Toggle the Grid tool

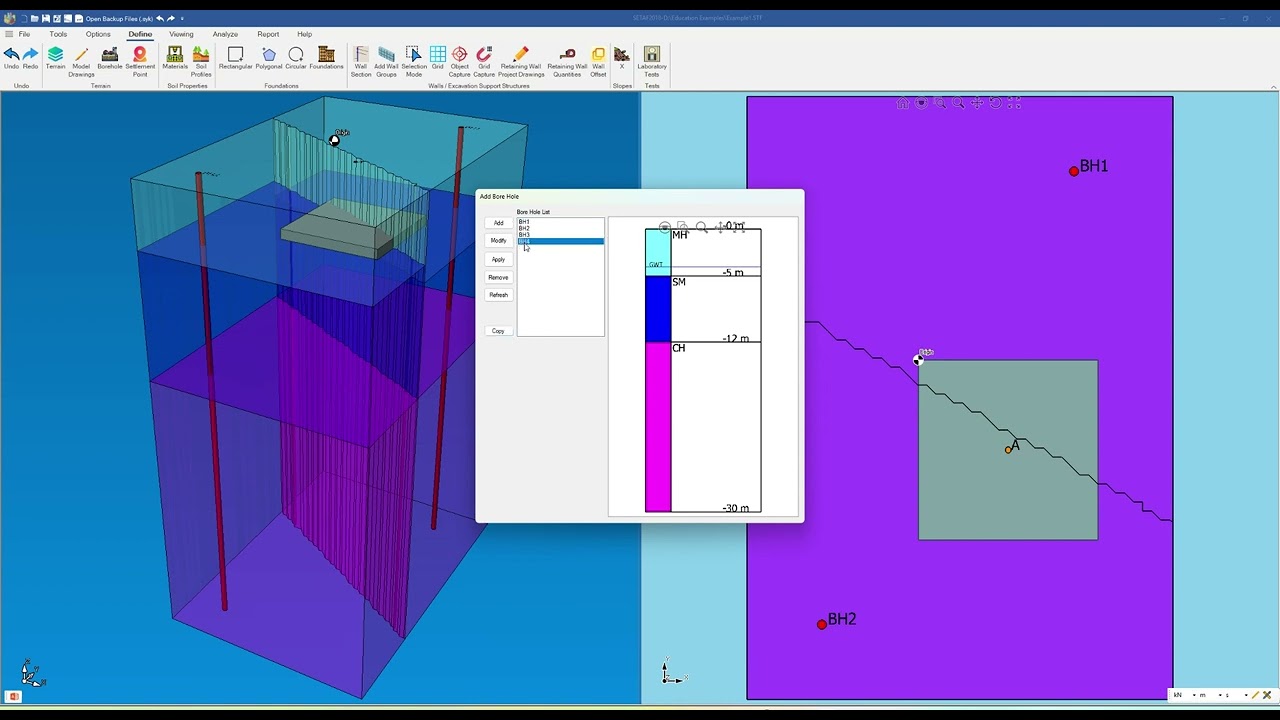tap(438, 59)
